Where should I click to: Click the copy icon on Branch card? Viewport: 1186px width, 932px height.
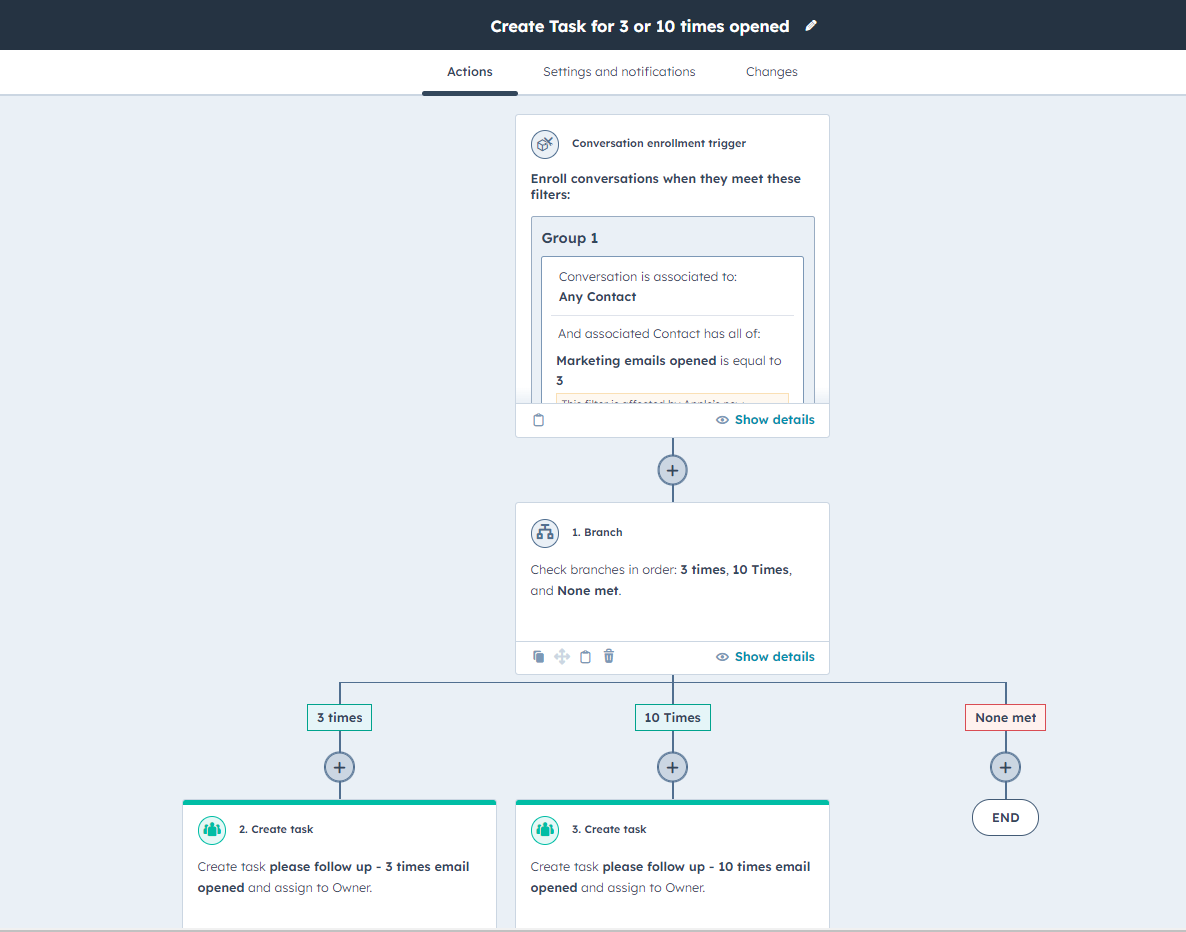click(539, 657)
